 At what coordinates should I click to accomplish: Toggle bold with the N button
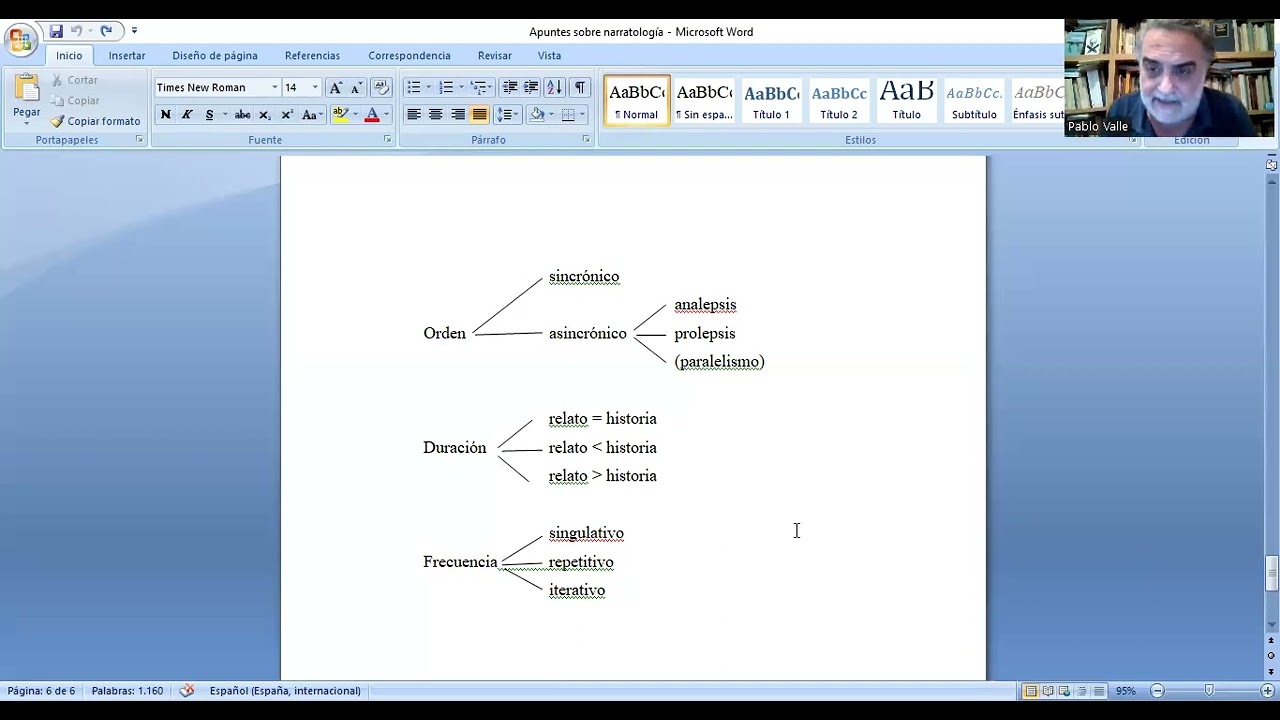(x=166, y=115)
